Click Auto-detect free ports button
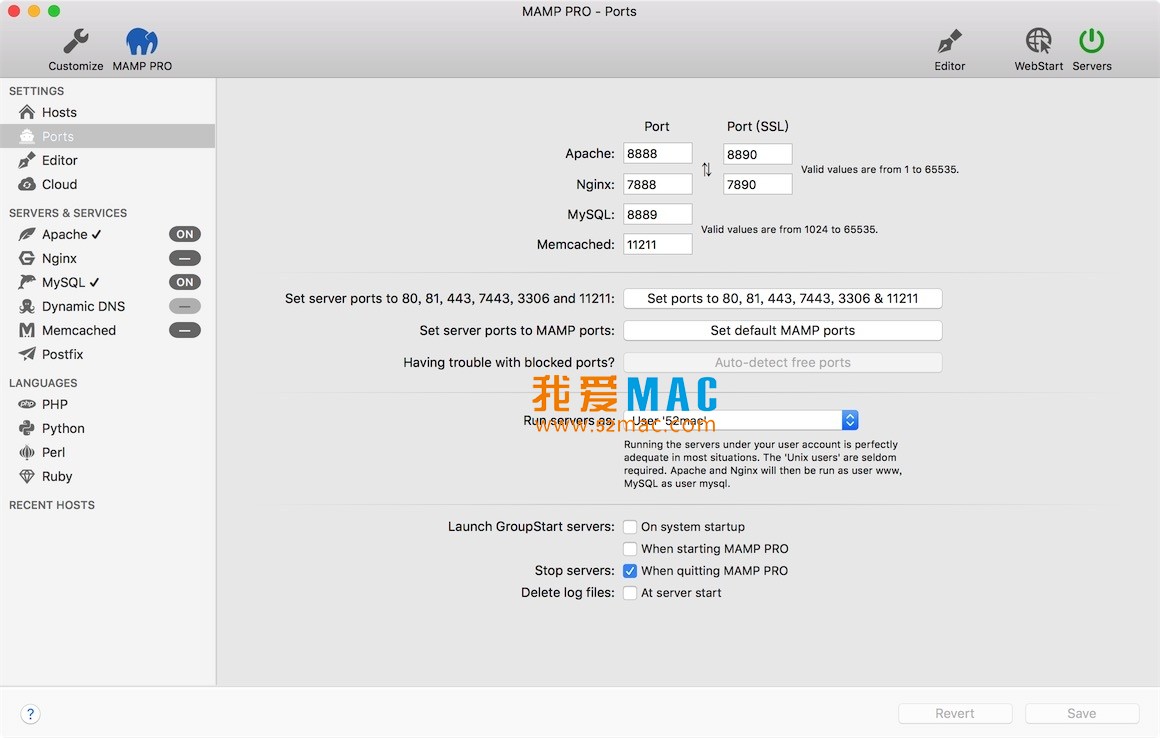Screen dimensions: 1160x738 [783, 362]
